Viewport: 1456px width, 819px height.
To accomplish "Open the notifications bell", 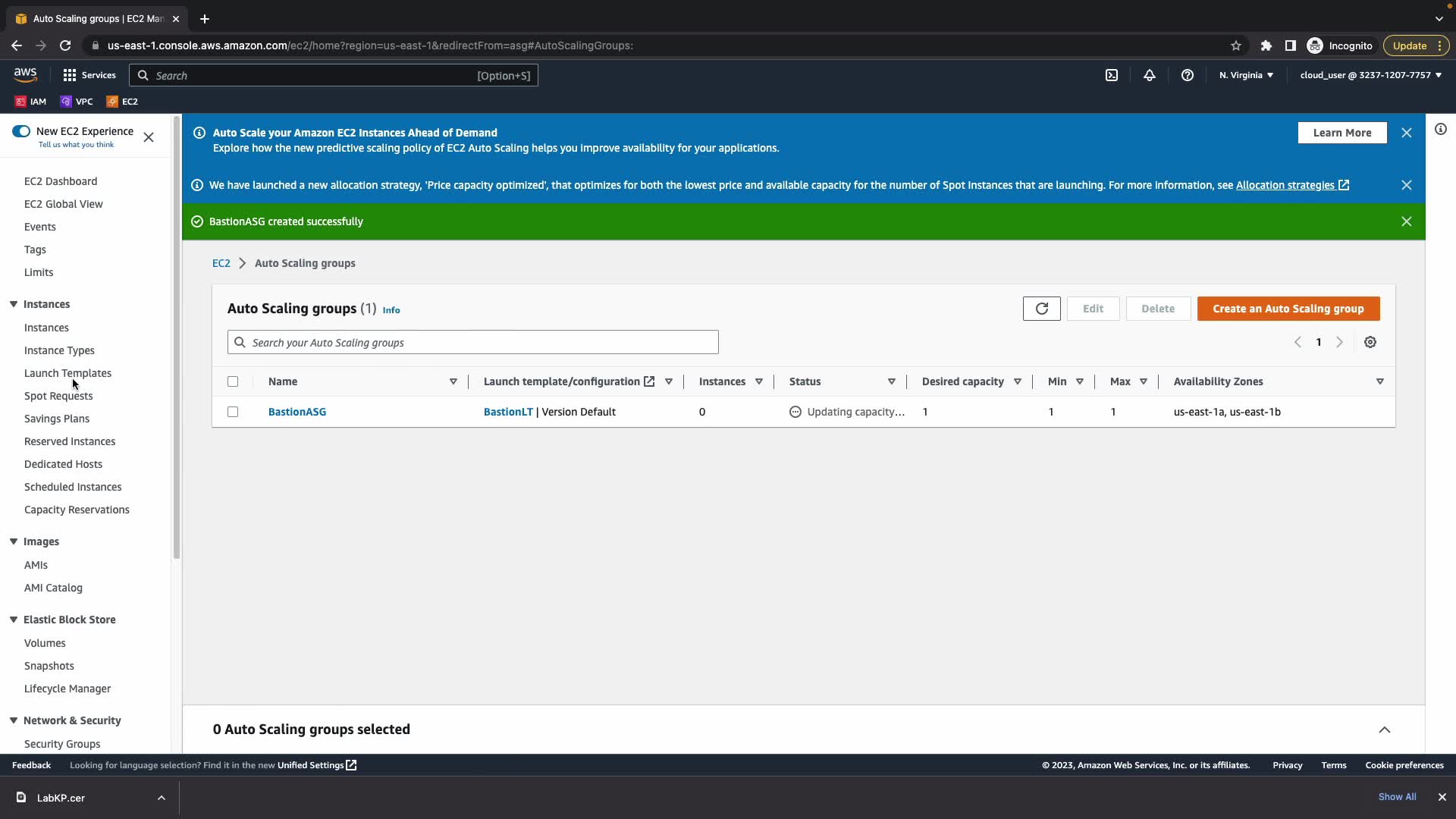I will 1150,75.
